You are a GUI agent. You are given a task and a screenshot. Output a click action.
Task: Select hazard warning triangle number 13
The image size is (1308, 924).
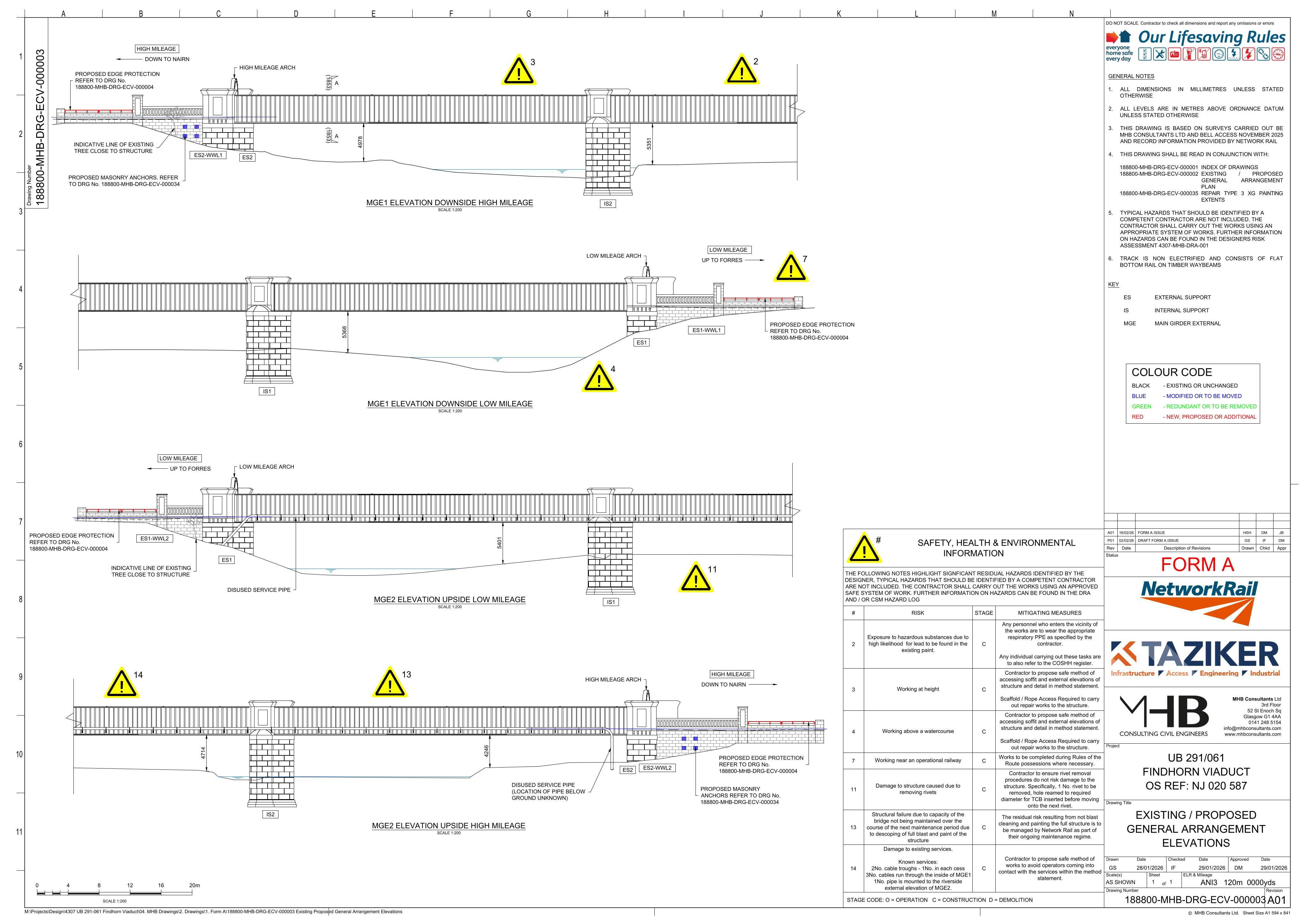pos(390,682)
